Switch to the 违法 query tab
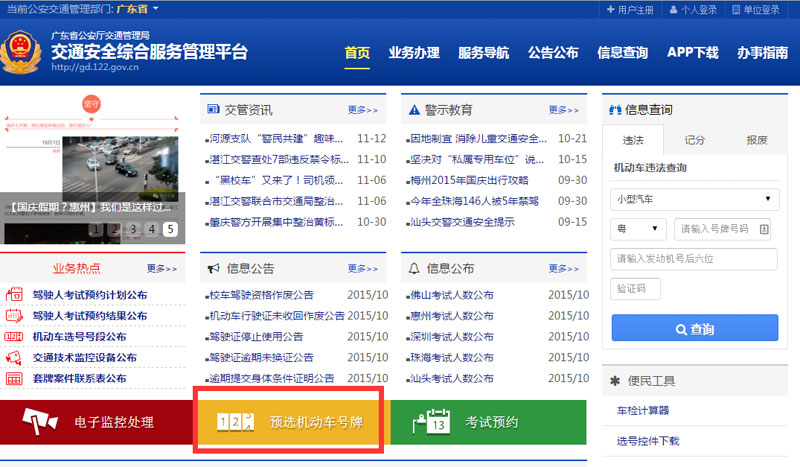Viewport: 800px width, 467px height. [633, 140]
